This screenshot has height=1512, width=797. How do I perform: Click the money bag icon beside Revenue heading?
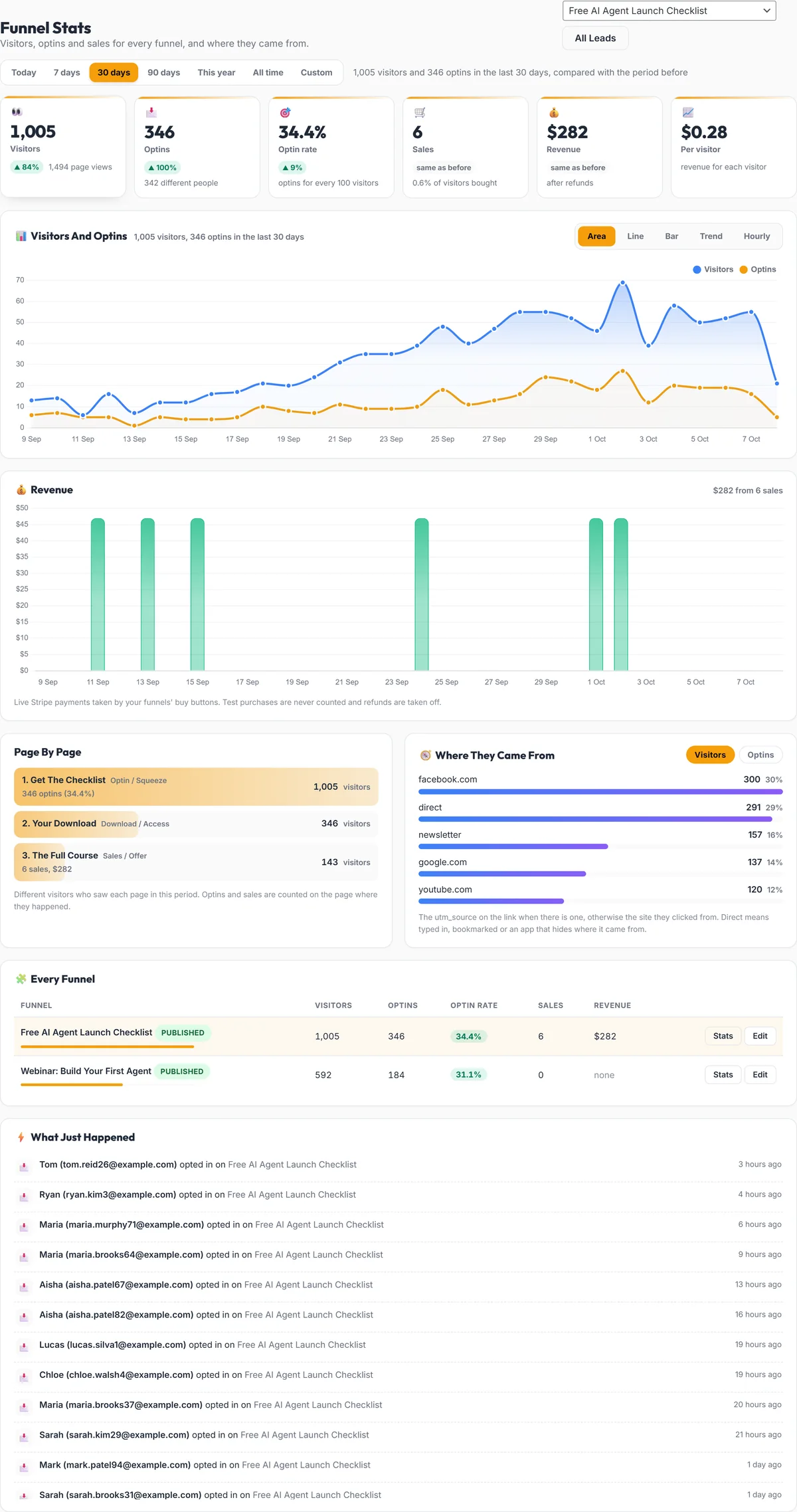[x=21, y=490]
